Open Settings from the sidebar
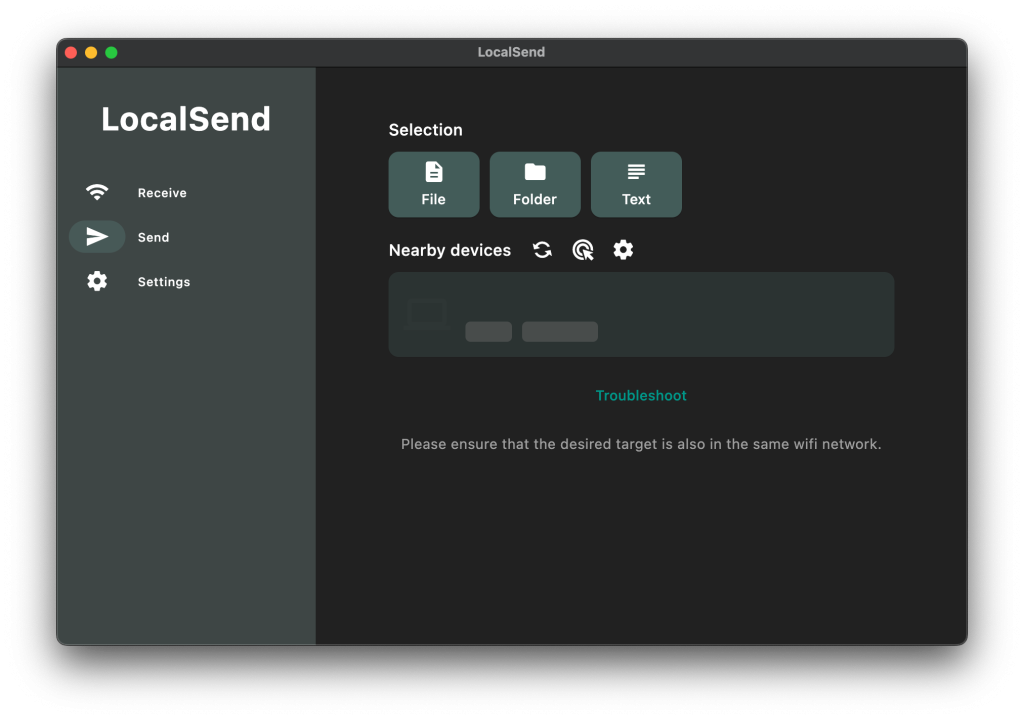 click(136, 282)
